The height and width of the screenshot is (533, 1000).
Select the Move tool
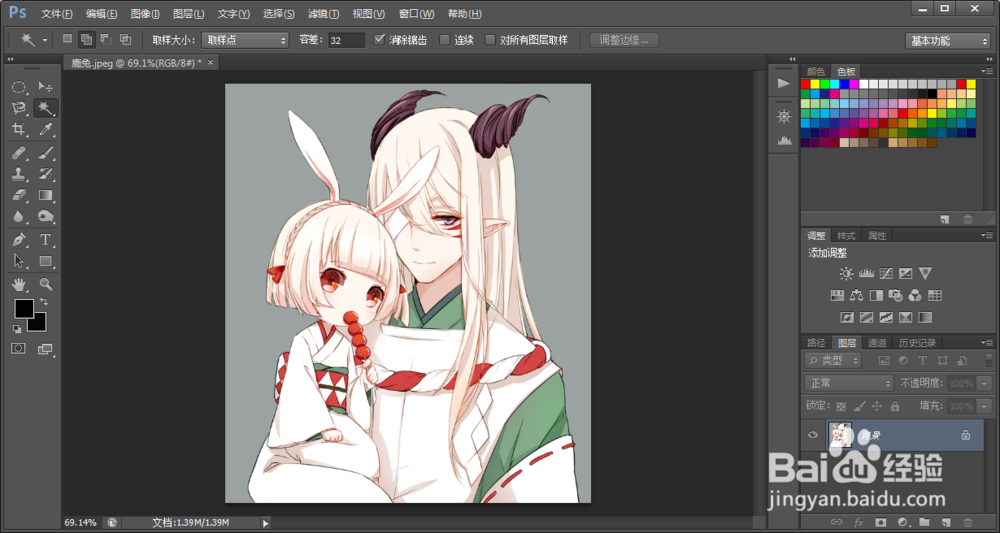click(x=45, y=87)
